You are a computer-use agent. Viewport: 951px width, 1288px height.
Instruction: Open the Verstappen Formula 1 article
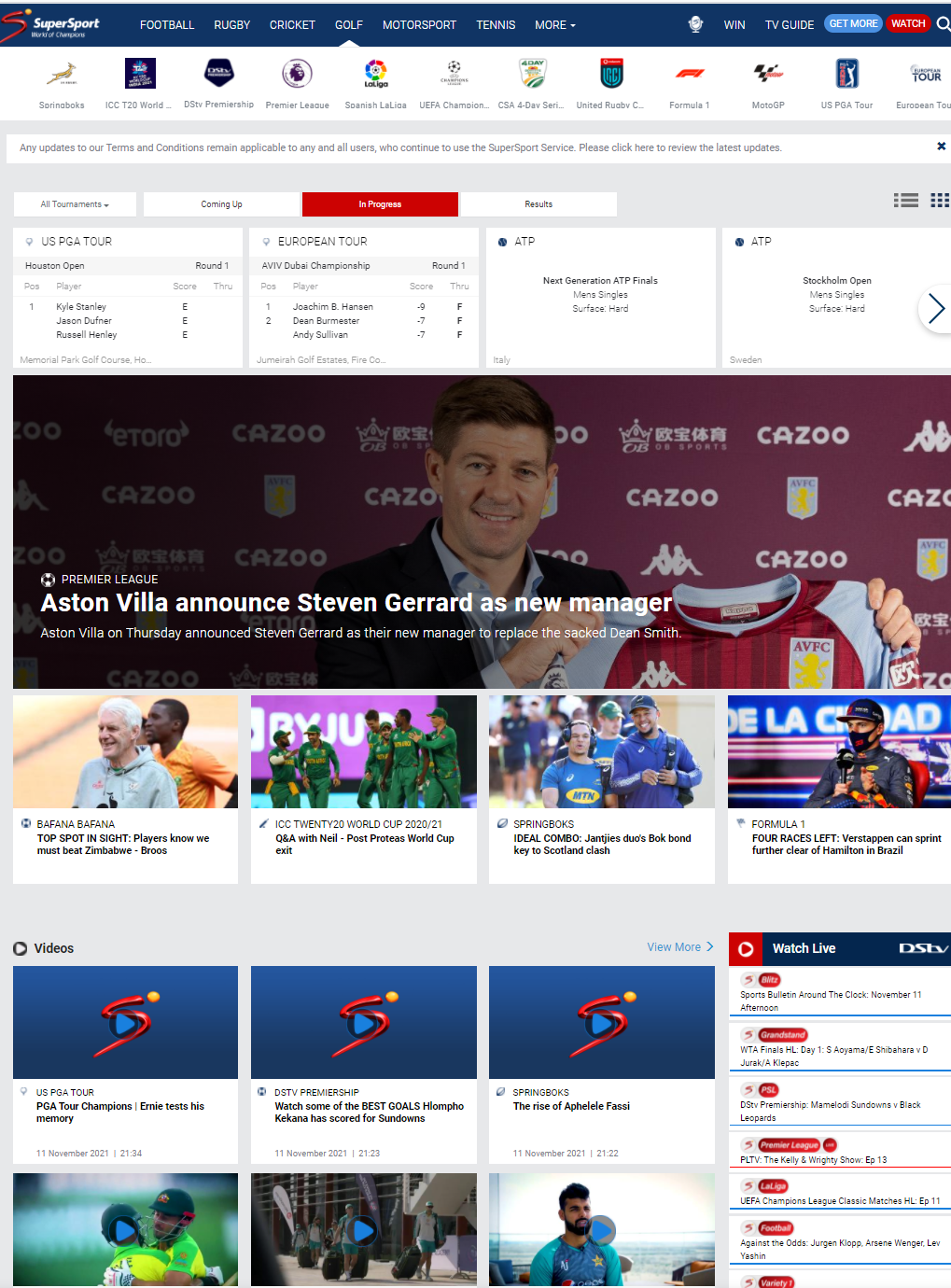point(846,845)
